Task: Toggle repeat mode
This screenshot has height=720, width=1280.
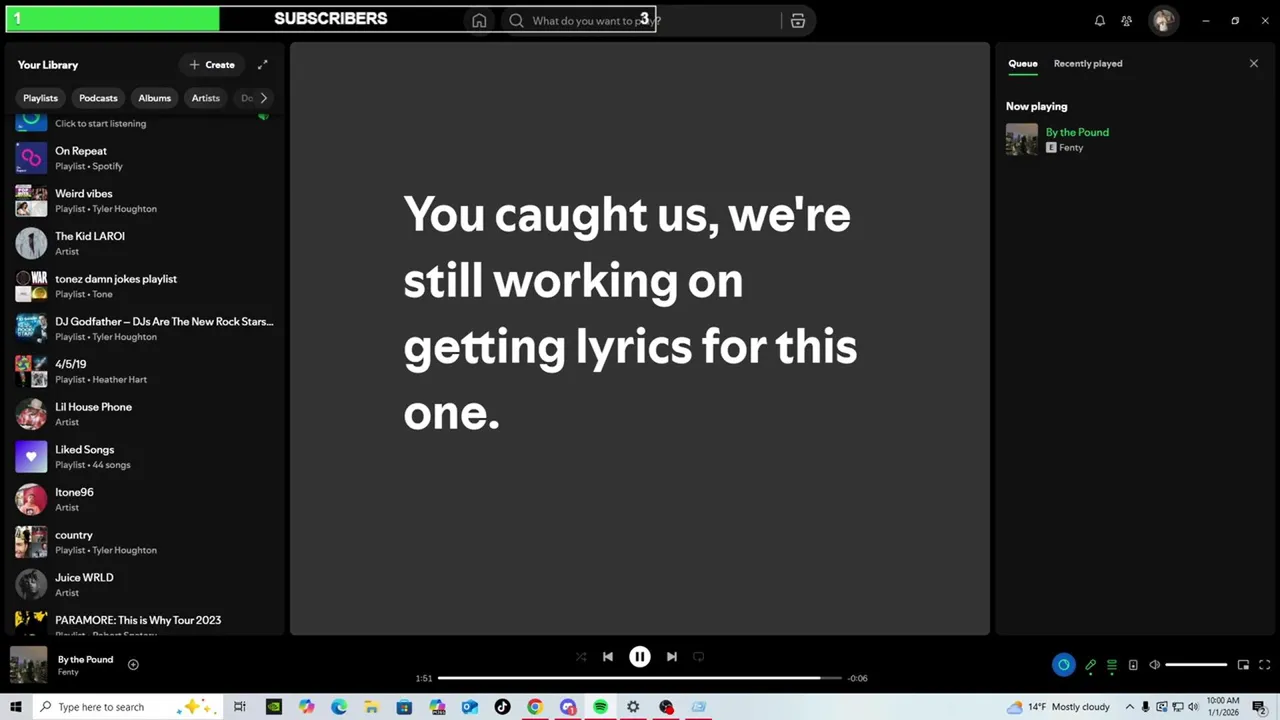Action: 699,657
